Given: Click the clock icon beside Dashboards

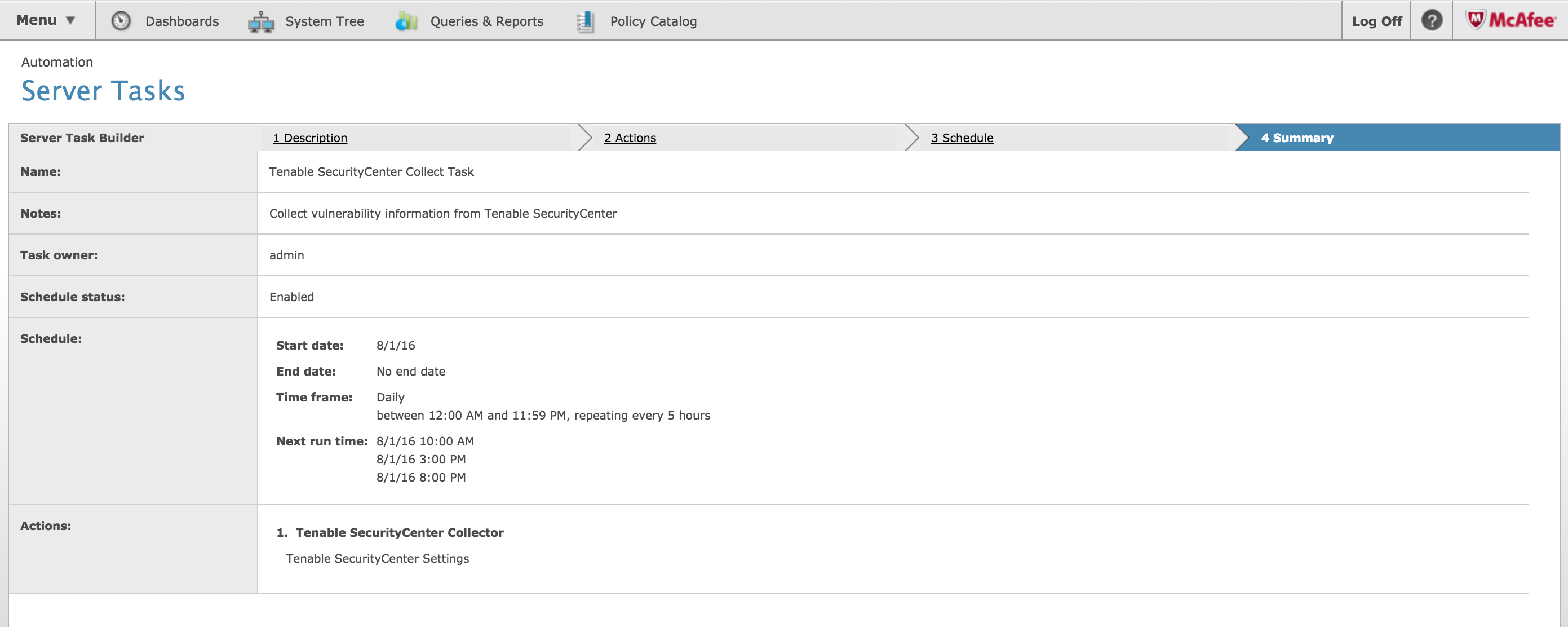Looking at the screenshot, I should pyautogui.click(x=121, y=20).
